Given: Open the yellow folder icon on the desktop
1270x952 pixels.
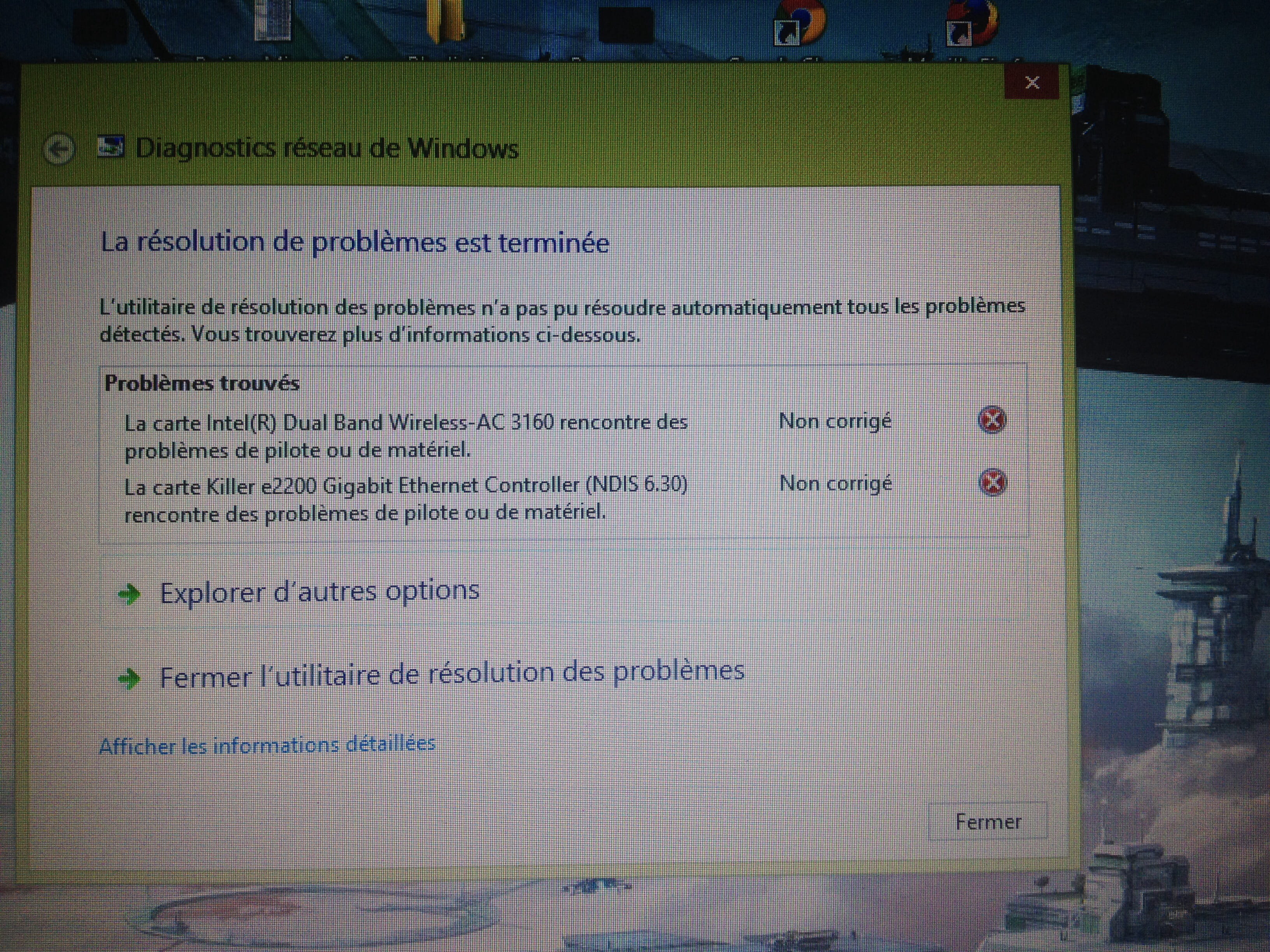Looking at the screenshot, I should pyautogui.click(x=446, y=21).
